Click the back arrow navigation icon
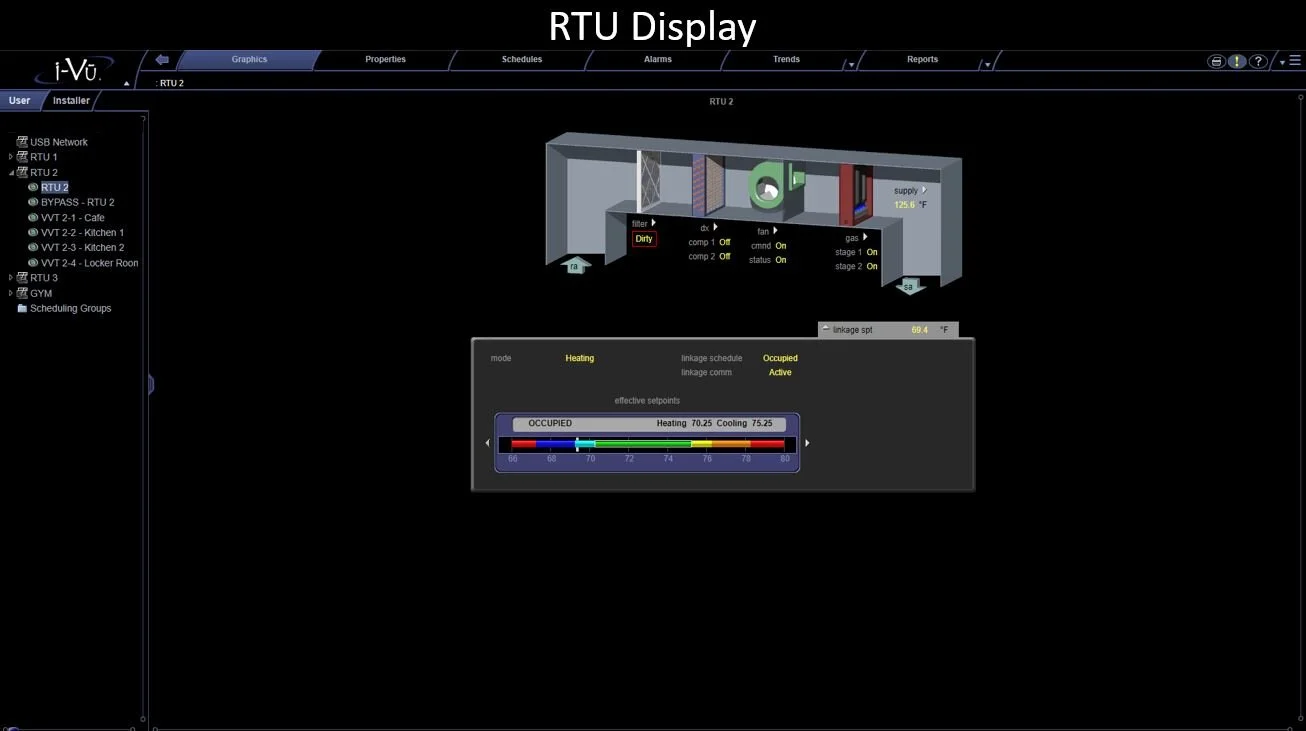Image resolution: width=1306 pixels, height=731 pixels. pyautogui.click(x=162, y=59)
